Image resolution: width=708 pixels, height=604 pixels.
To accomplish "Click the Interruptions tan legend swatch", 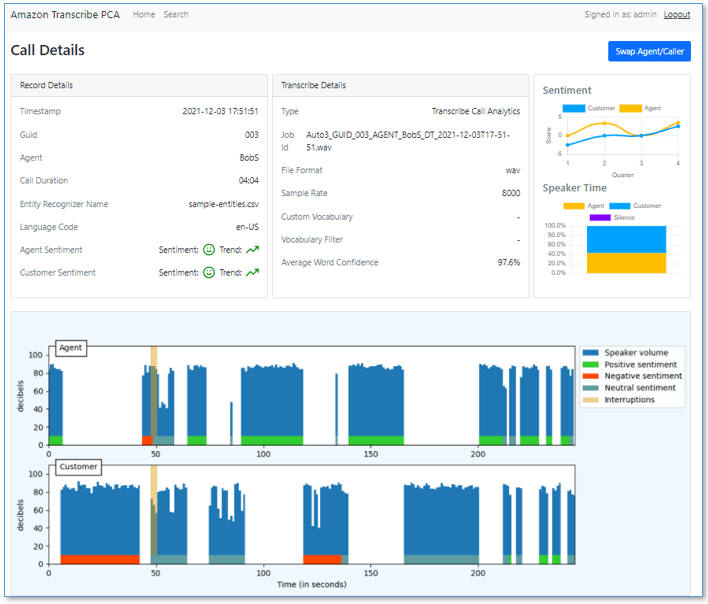I will click(x=590, y=400).
